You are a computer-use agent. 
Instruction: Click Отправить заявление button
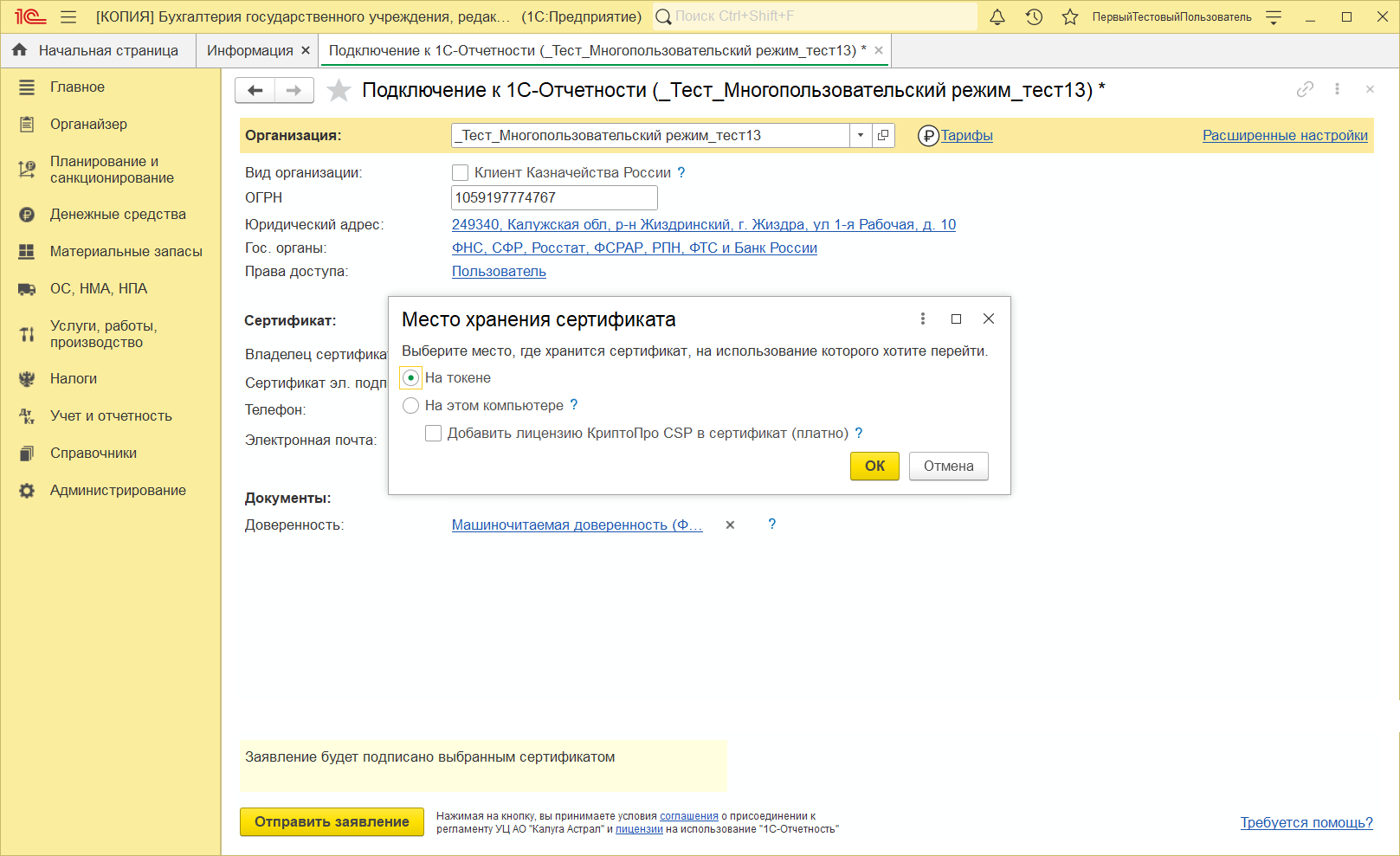[332, 822]
